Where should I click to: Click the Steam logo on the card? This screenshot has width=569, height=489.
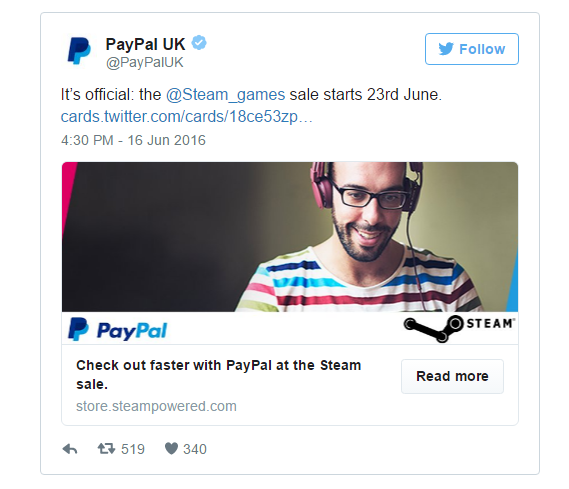coord(459,328)
